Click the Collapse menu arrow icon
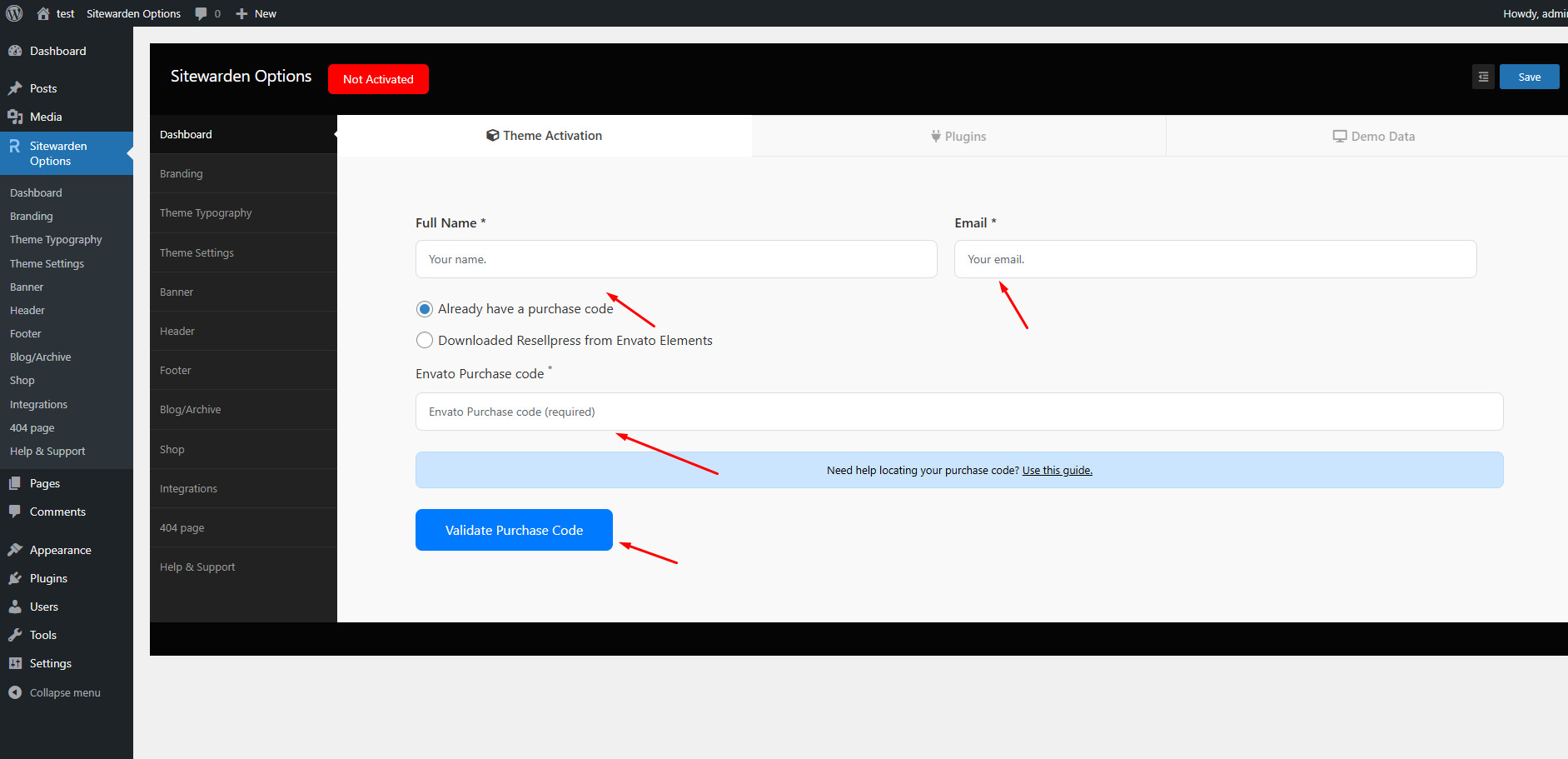 pyautogui.click(x=15, y=692)
